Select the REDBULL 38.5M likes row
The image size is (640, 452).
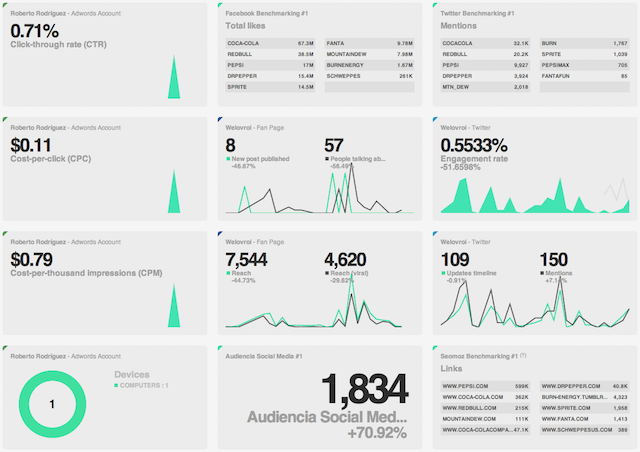click(270, 54)
